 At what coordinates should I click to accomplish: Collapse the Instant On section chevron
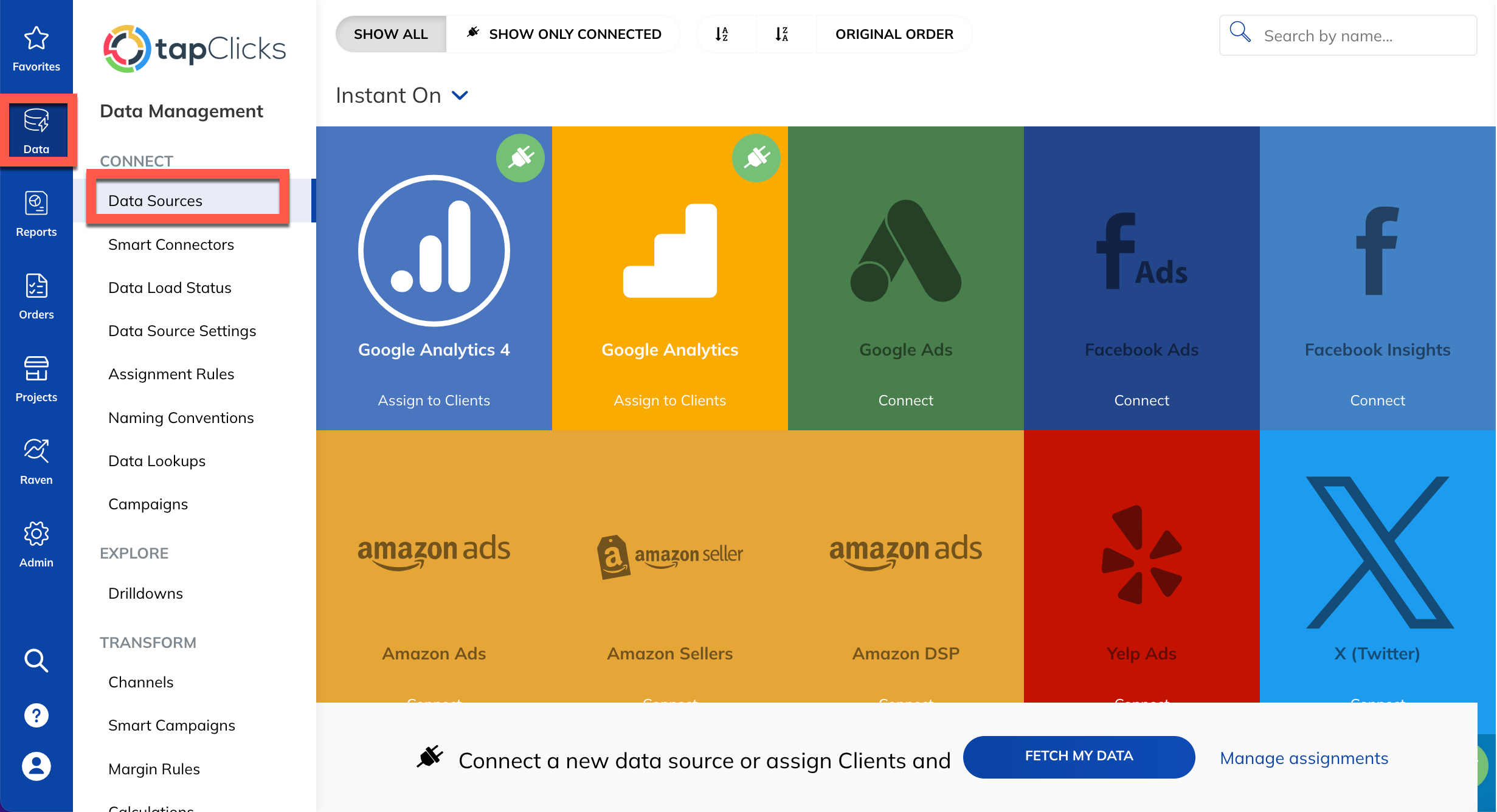pos(460,95)
